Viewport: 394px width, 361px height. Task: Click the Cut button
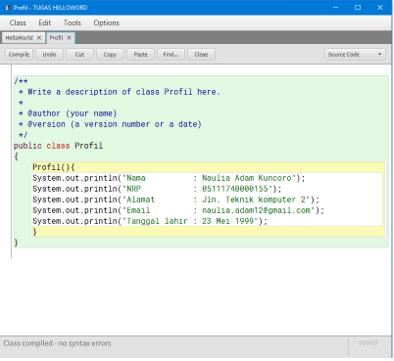pos(80,54)
